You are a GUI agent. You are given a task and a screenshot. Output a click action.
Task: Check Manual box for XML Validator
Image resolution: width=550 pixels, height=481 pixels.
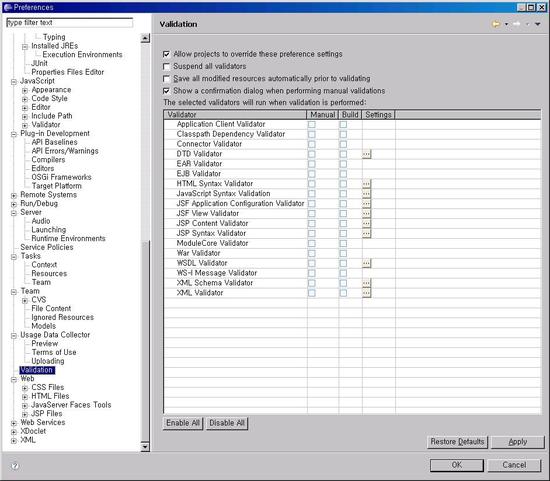tap(311, 293)
